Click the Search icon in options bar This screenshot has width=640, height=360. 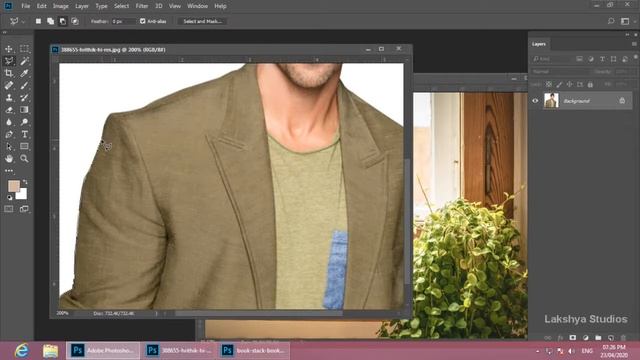[x=611, y=21]
